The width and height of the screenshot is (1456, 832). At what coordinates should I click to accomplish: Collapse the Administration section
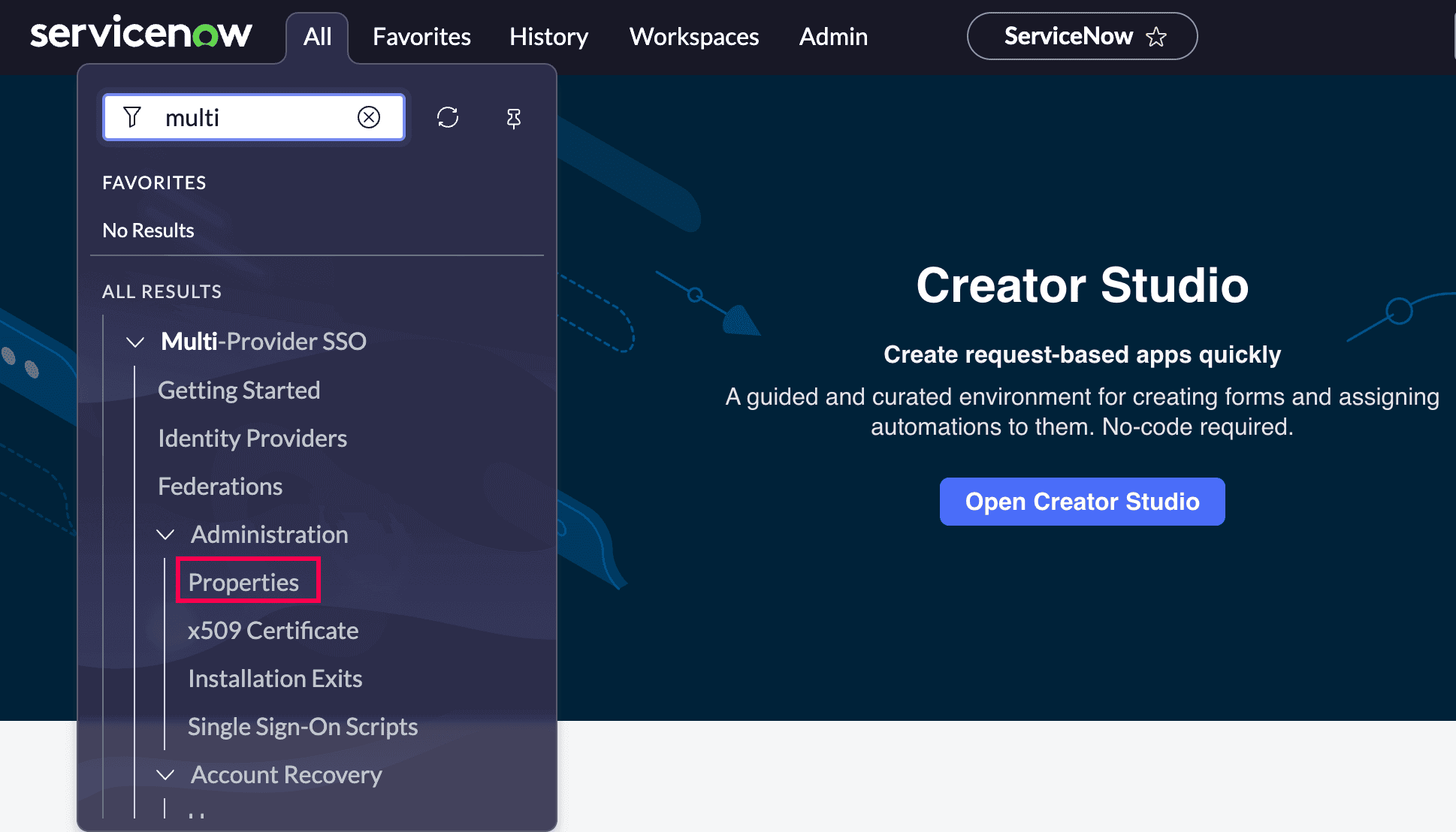click(x=165, y=535)
